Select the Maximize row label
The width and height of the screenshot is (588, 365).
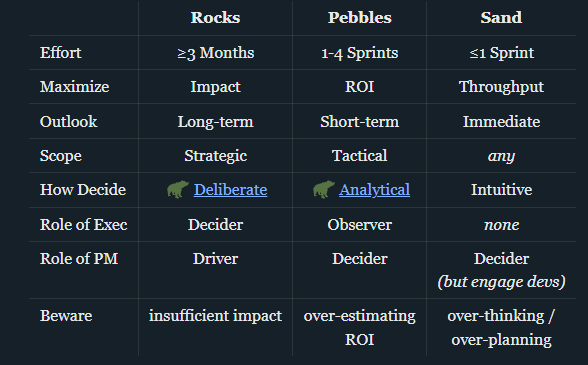pos(75,87)
